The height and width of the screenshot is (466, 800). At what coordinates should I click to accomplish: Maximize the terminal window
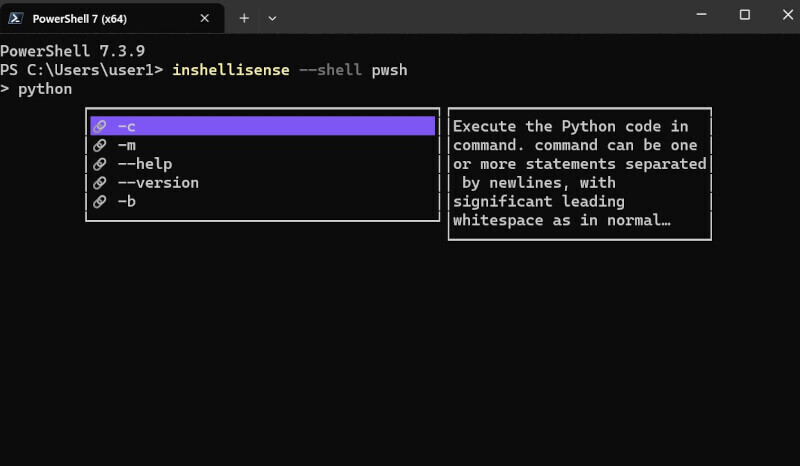745,15
